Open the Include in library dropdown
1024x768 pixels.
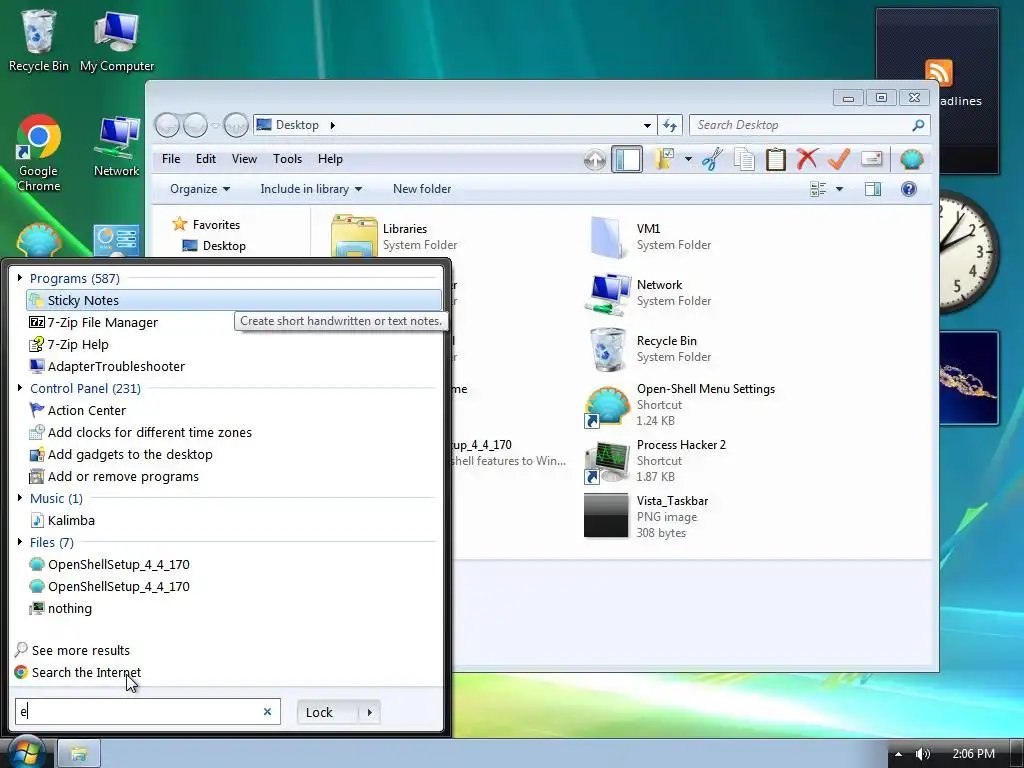point(311,189)
